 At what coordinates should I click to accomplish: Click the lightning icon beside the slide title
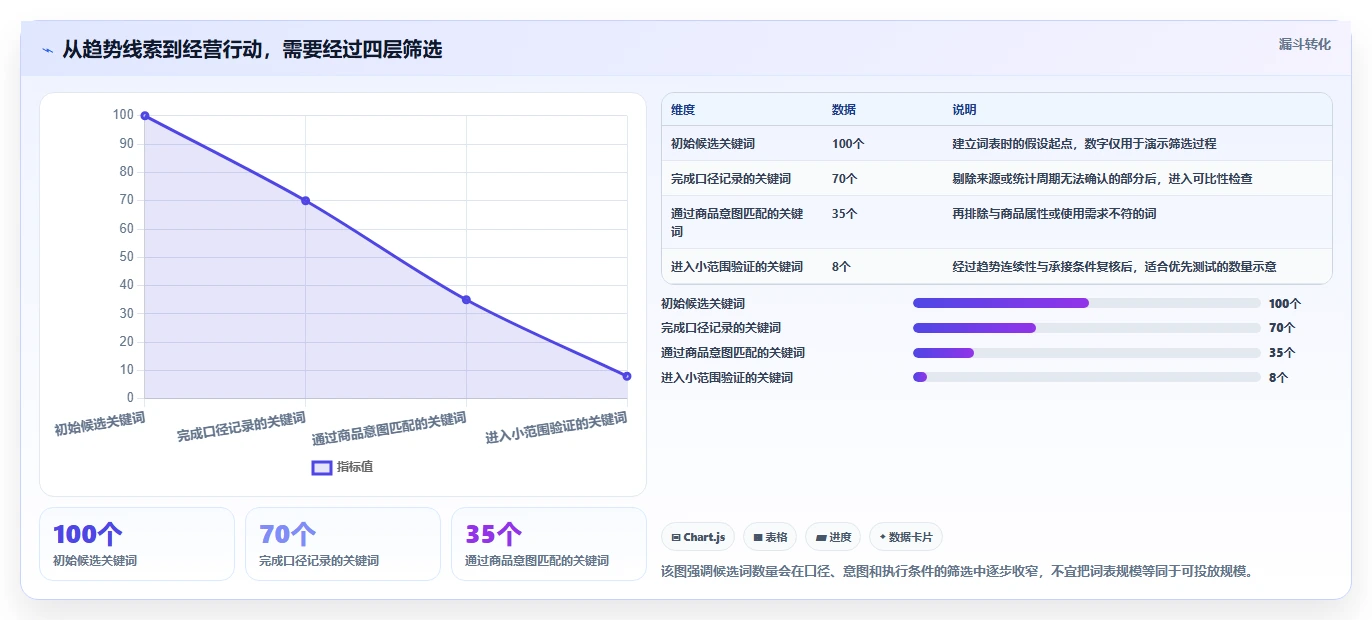pyautogui.click(x=48, y=50)
